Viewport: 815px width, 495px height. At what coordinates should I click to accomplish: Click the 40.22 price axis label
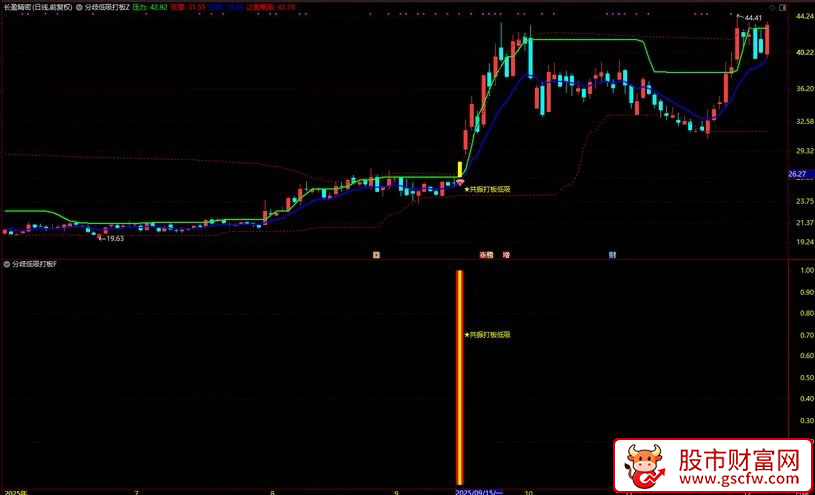pos(805,53)
